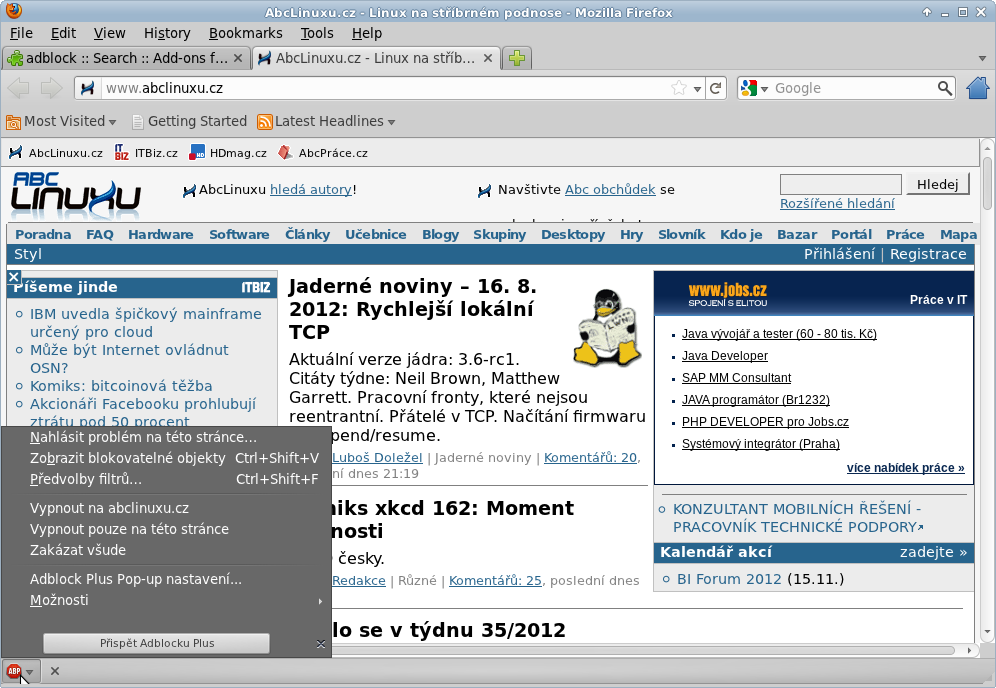The image size is (996, 688).
Task: Click the 'Přispět Adblocku Plus' button
Action: pyautogui.click(x=156, y=643)
